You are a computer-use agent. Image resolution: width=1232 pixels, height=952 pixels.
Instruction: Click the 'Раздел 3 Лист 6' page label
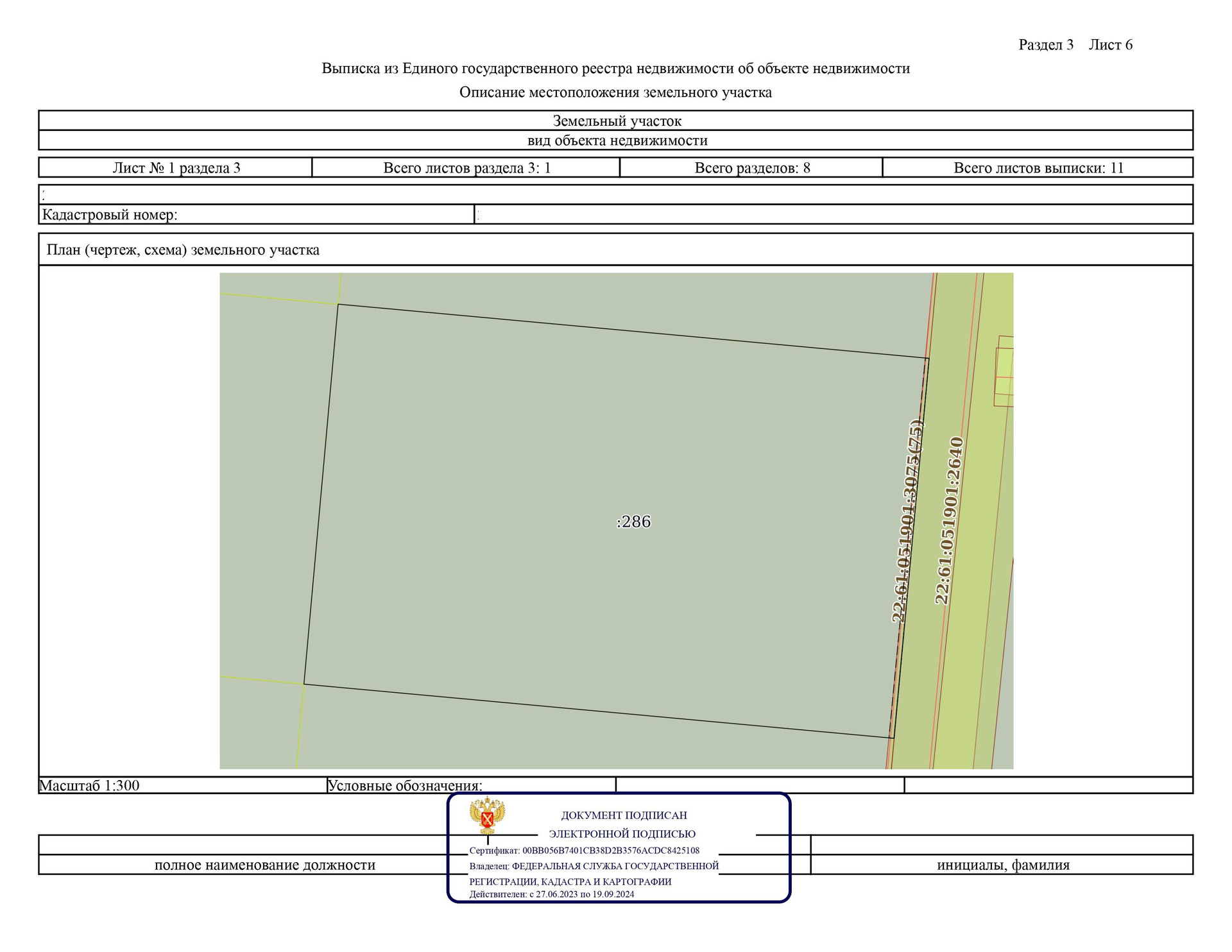(1075, 45)
